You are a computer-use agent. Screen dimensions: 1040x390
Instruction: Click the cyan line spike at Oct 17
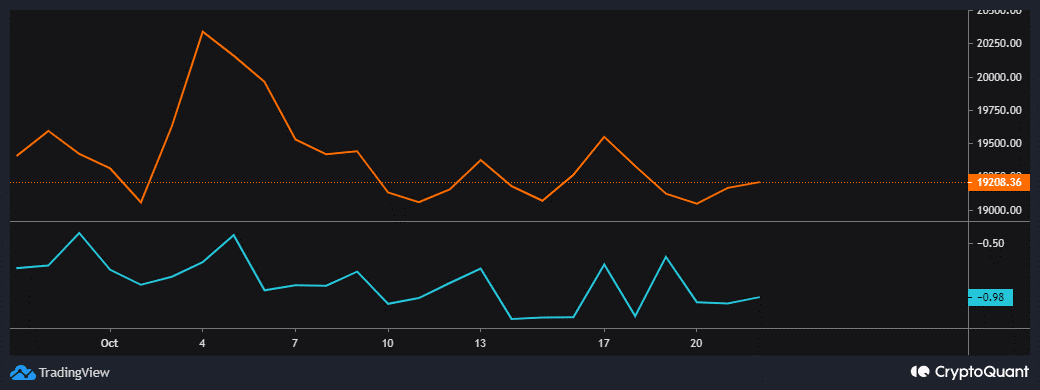point(604,264)
